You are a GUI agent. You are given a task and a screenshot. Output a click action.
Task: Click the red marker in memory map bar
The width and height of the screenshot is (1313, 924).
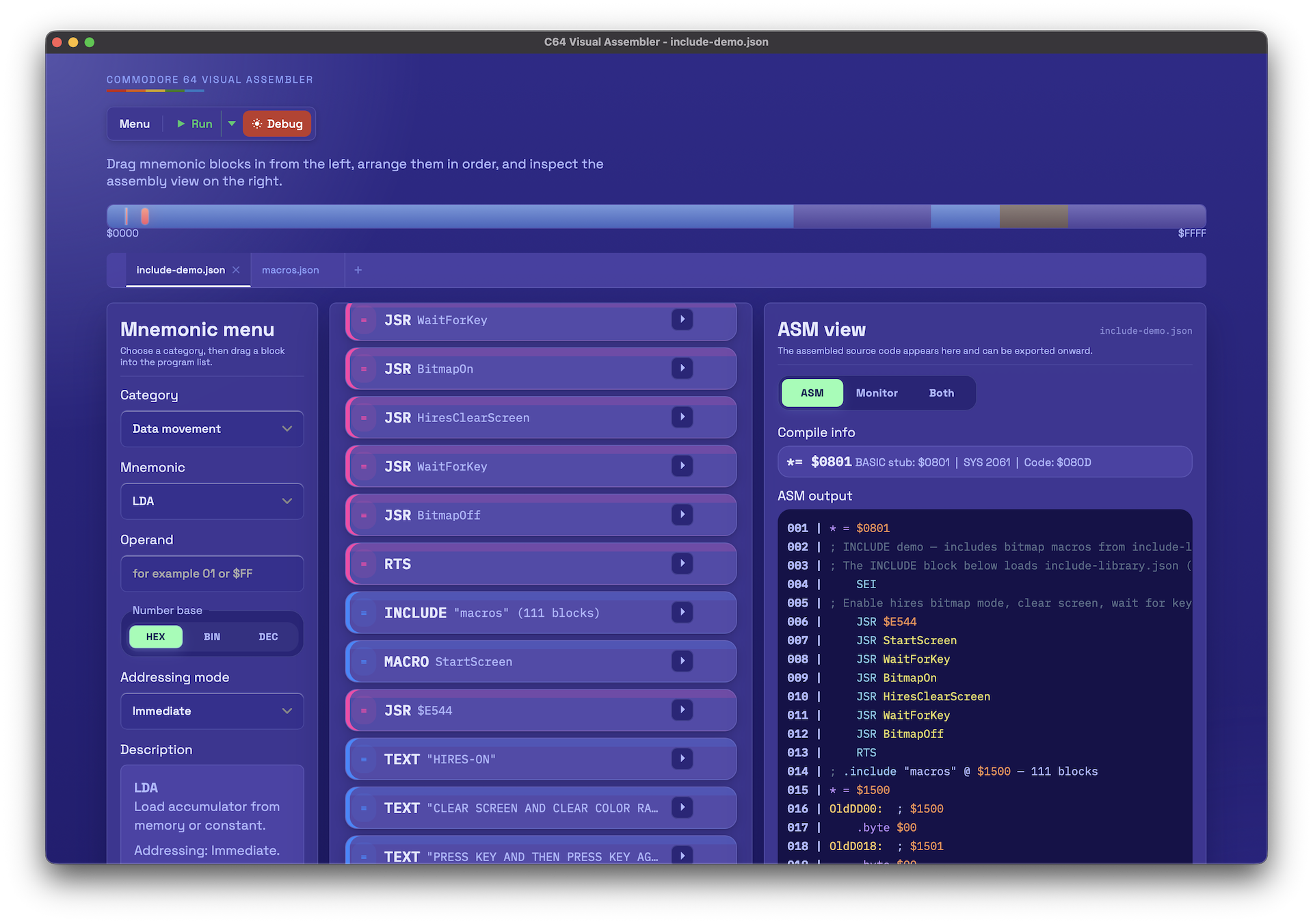click(145, 216)
